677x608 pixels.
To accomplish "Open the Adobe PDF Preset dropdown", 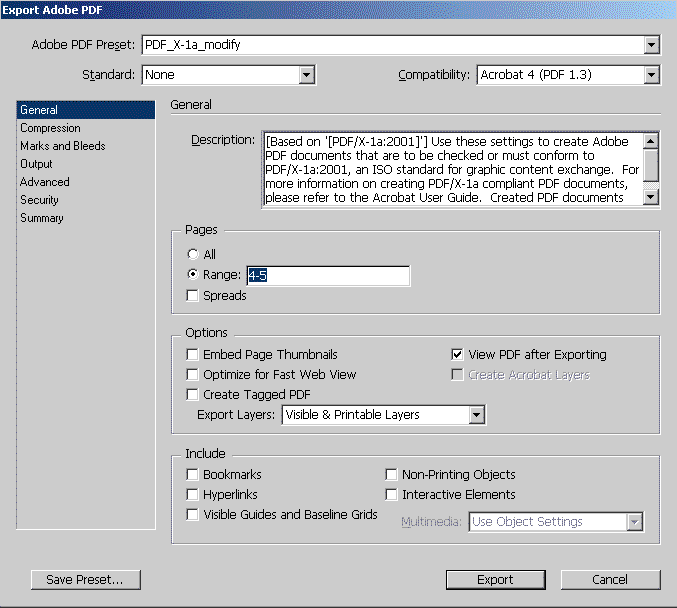I will click(x=401, y=45).
